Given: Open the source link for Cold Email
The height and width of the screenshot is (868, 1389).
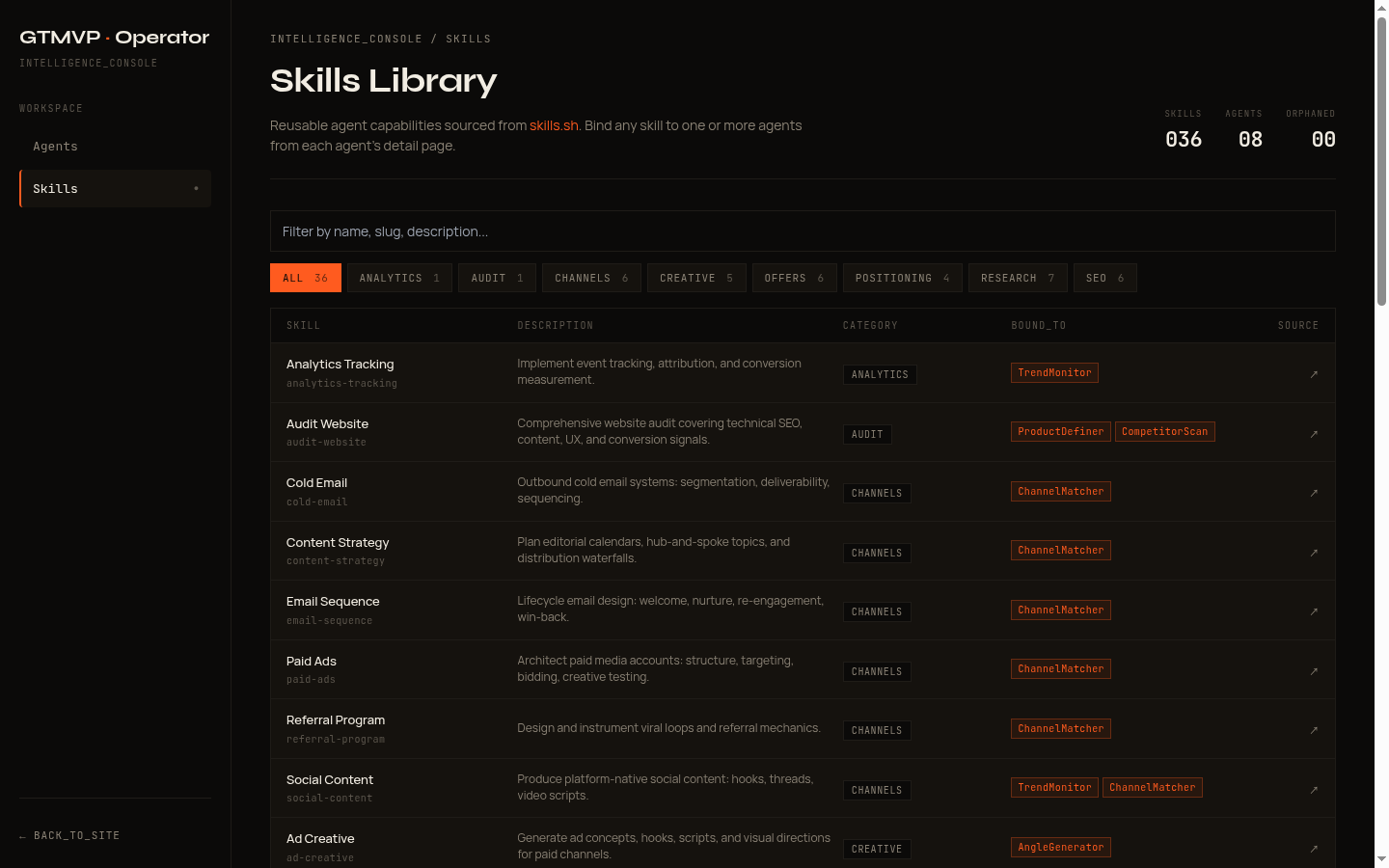Looking at the screenshot, I should point(1314,493).
